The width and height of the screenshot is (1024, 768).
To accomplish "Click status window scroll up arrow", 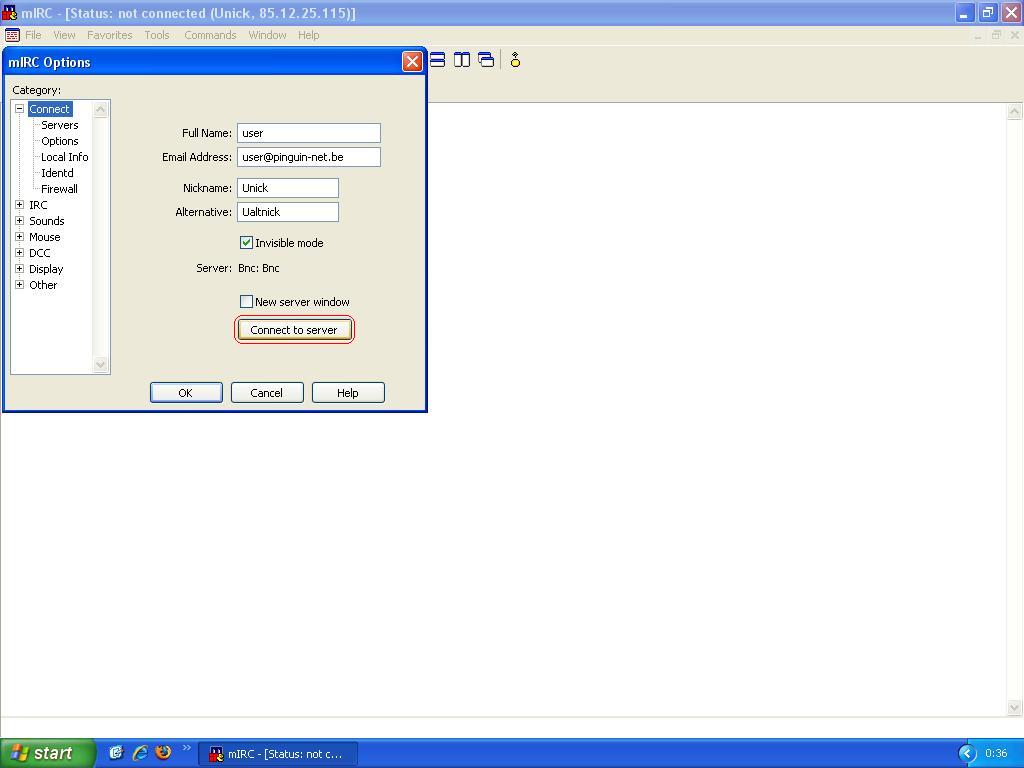I will 1014,112.
